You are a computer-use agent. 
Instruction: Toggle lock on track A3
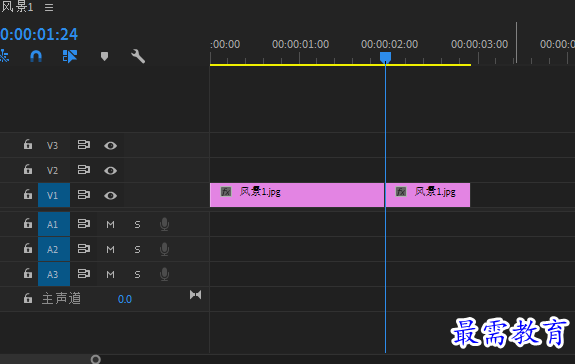tap(28, 273)
